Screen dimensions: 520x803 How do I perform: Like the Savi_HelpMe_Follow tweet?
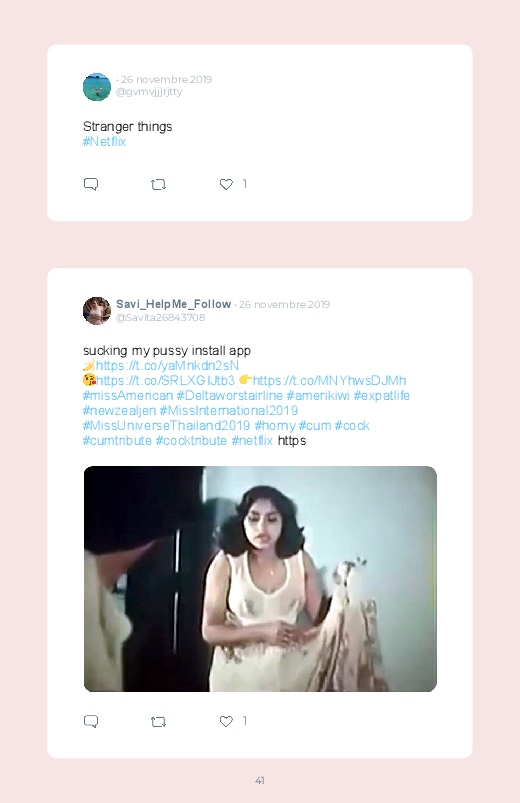point(226,721)
